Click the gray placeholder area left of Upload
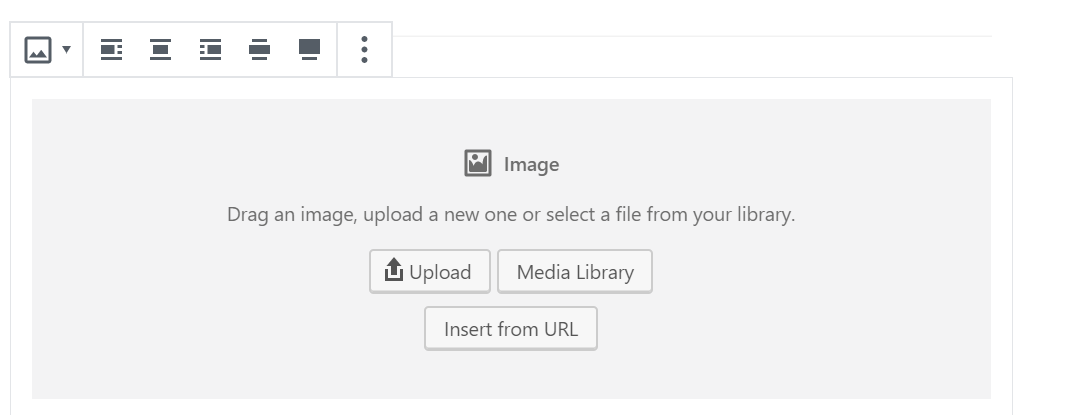The height and width of the screenshot is (415, 1079). (200, 271)
